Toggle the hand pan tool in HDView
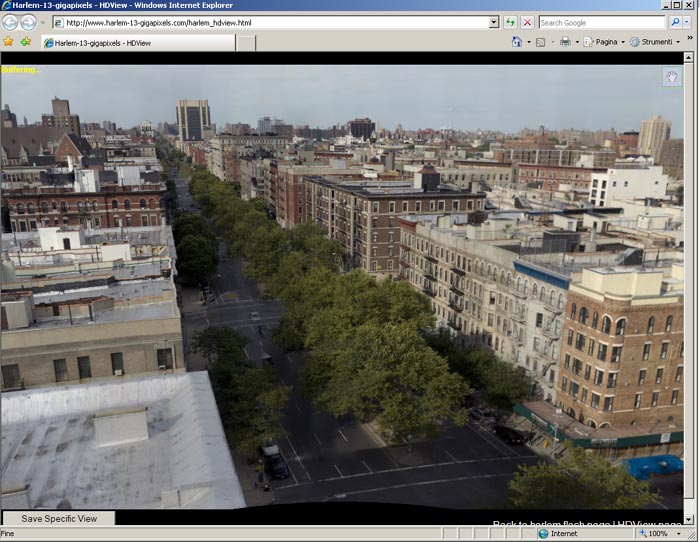Viewport: 700px width, 542px height. [671, 78]
